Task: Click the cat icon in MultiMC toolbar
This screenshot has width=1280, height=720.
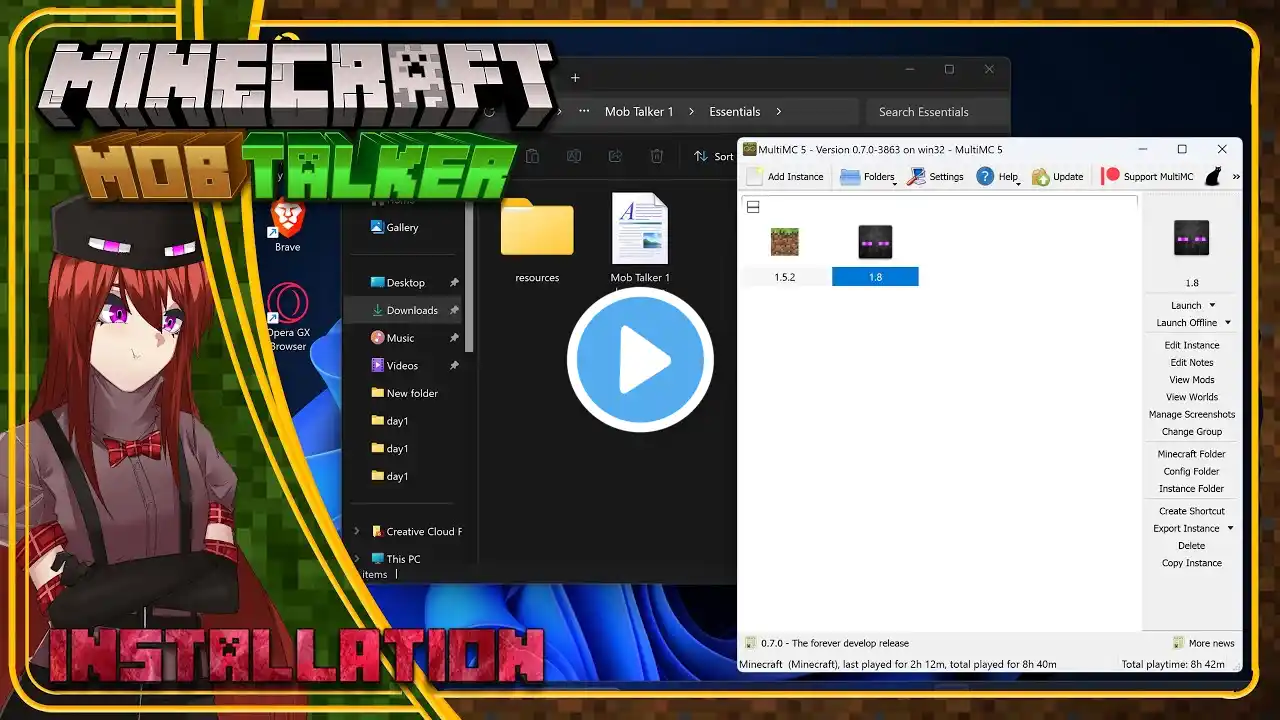Action: coord(1213,176)
